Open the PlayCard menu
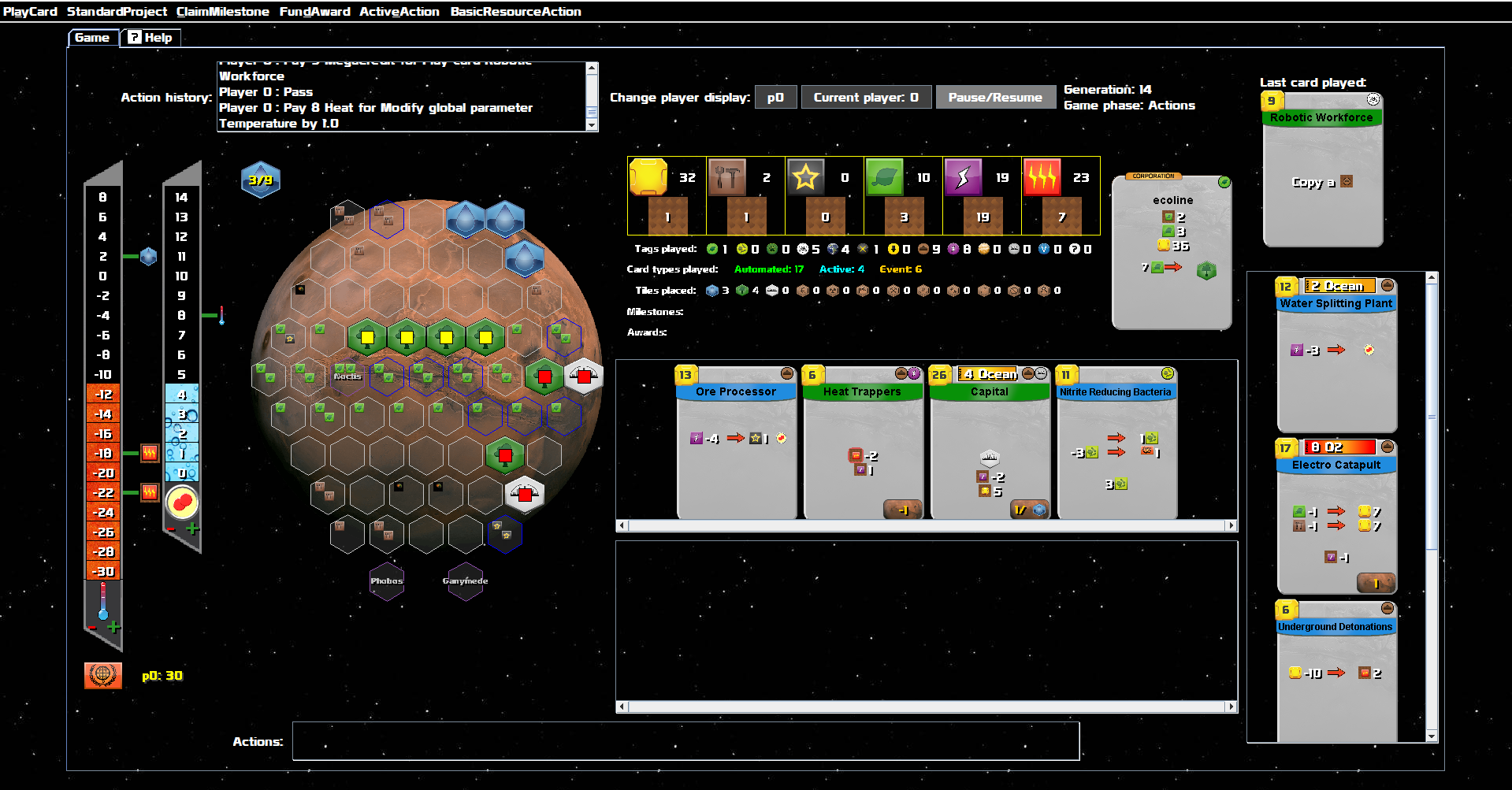Screen dimensions: 1512x790 (x=30, y=11)
